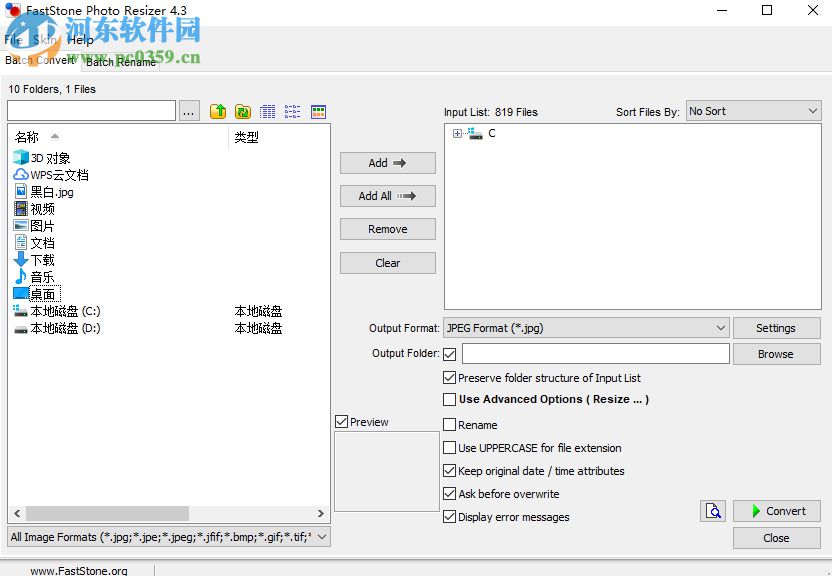Enable the Rename checkbox
This screenshot has height=576, width=832.
click(x=449, y=425)
